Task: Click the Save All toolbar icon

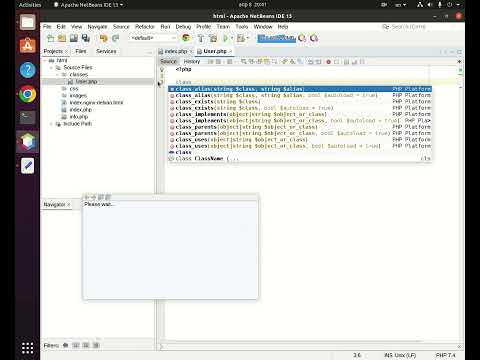Action: pyautogui.click(x=86, y=38)
